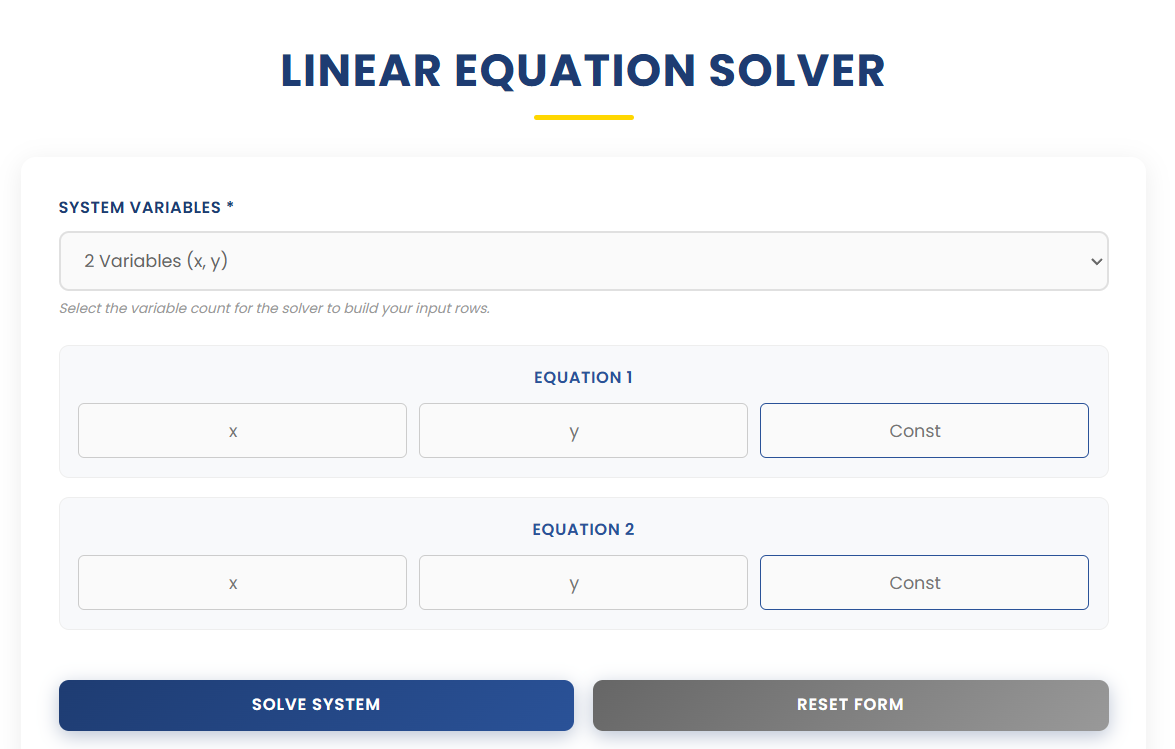Select the Const field in Equation 2
Screen dimensions: 1175x749
click(x=924, y=582)
